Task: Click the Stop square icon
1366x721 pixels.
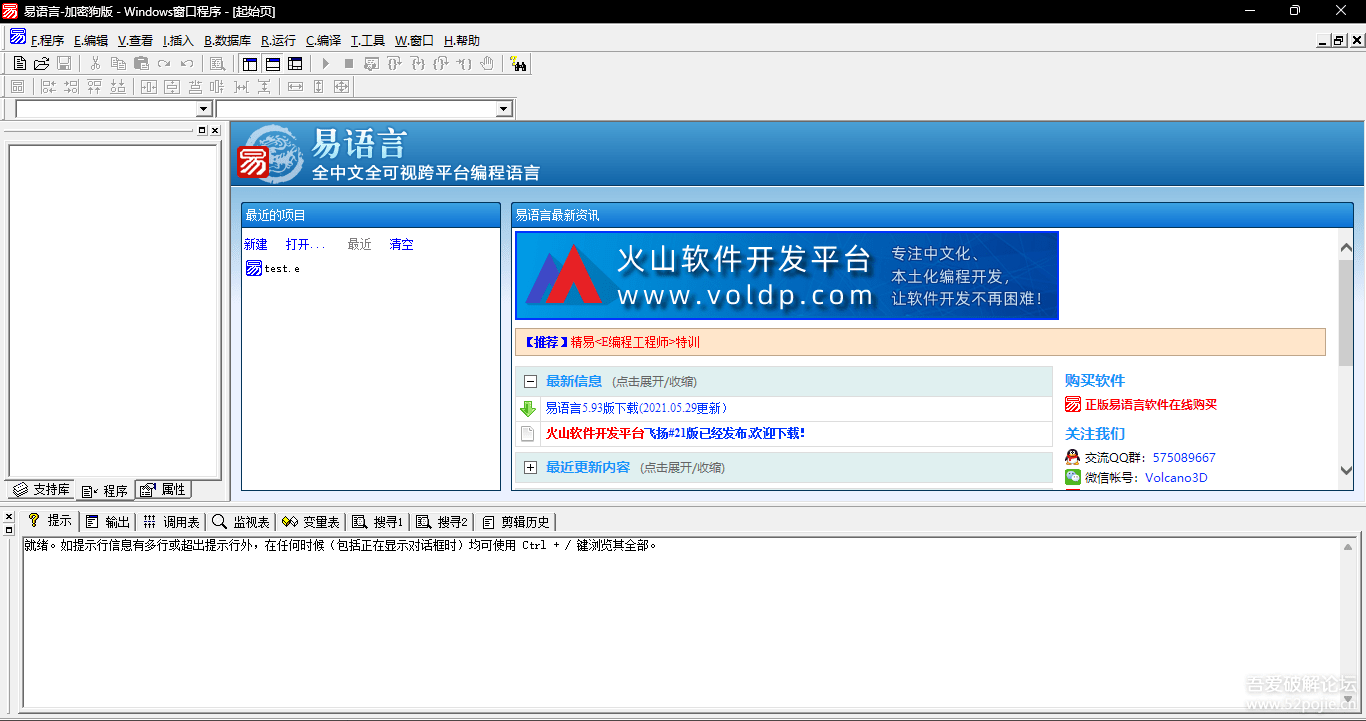Action: point(348,63)
